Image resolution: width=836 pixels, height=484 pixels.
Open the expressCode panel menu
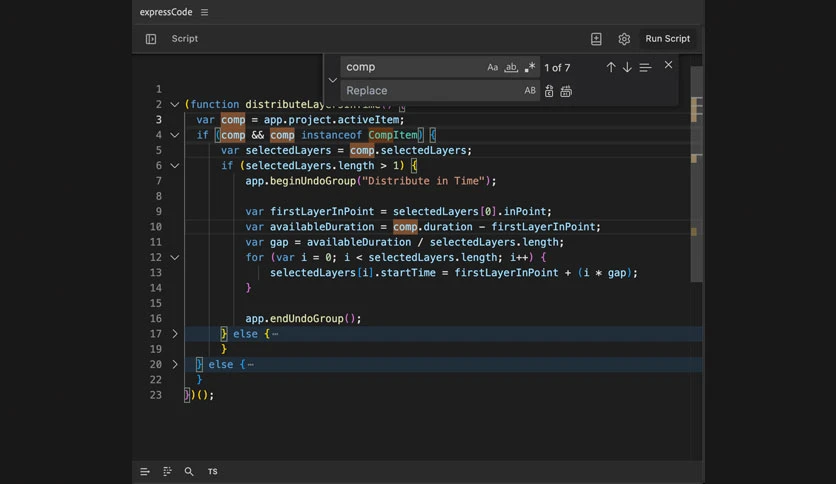(204, 12)
